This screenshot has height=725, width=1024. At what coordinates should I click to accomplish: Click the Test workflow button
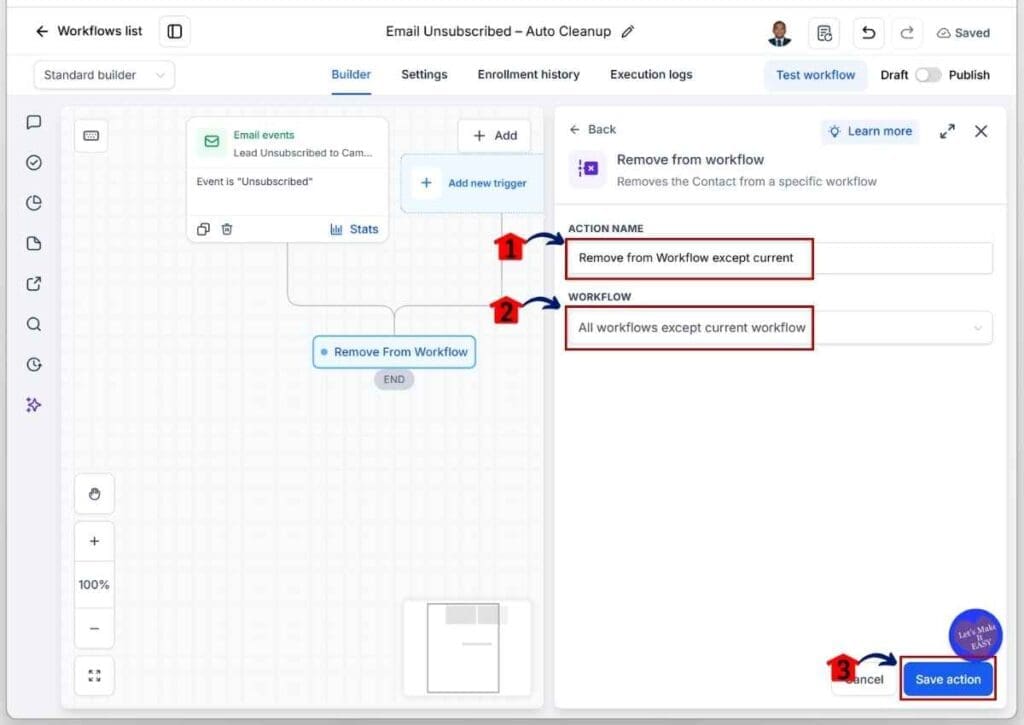point(815,75)
